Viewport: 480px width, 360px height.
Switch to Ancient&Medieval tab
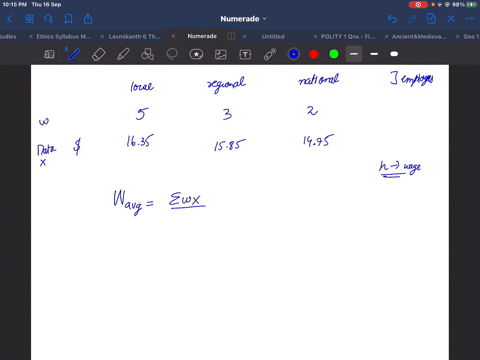pos(419,36)
